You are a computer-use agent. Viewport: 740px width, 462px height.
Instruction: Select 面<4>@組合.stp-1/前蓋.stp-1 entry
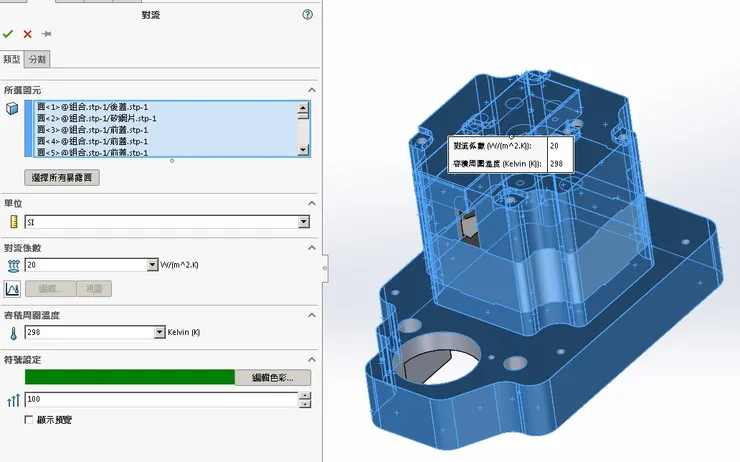[92, 141]
